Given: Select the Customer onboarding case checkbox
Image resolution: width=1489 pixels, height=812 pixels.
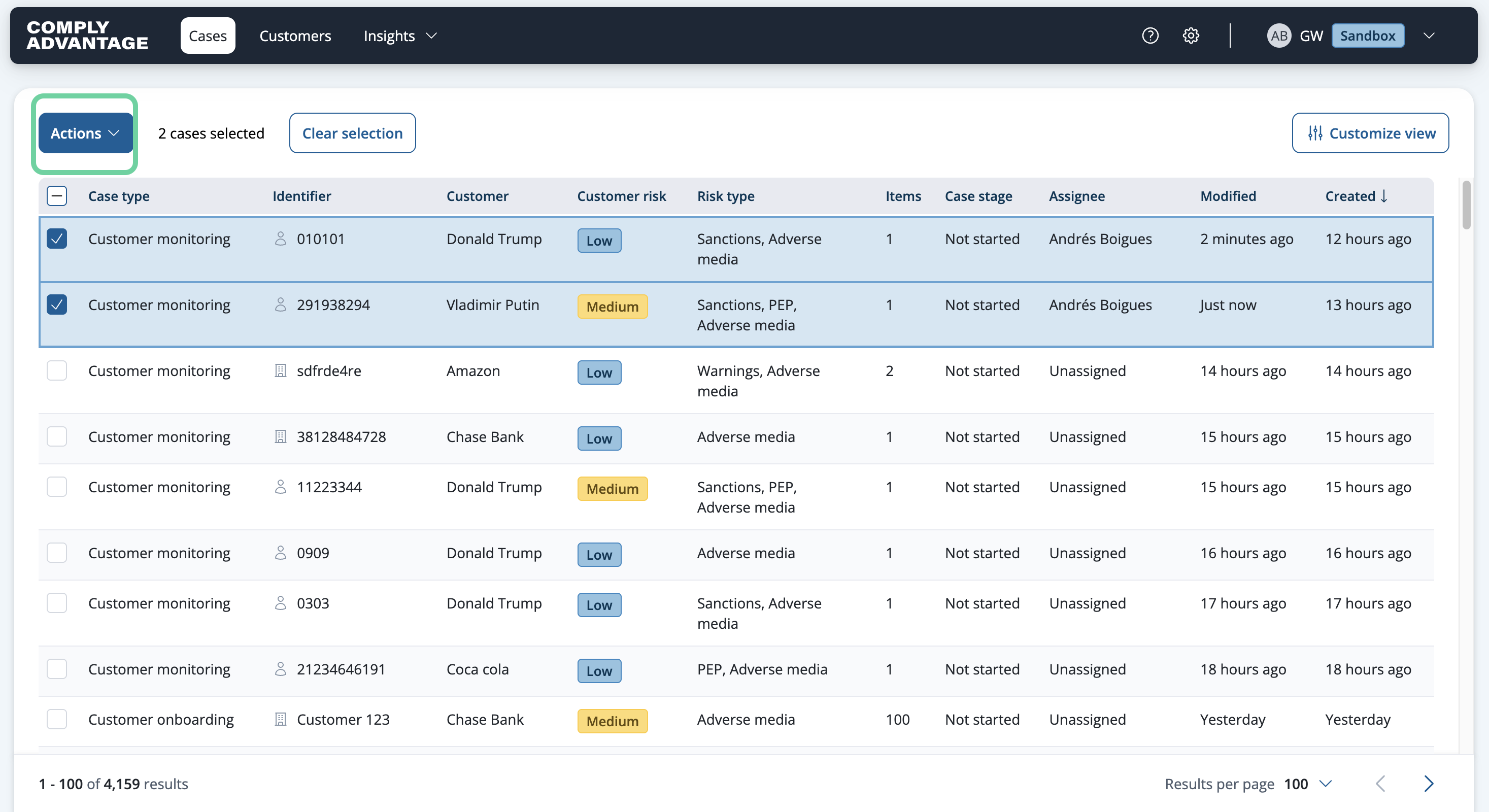Looking at the screenshot, I should [x=57, y=719].
